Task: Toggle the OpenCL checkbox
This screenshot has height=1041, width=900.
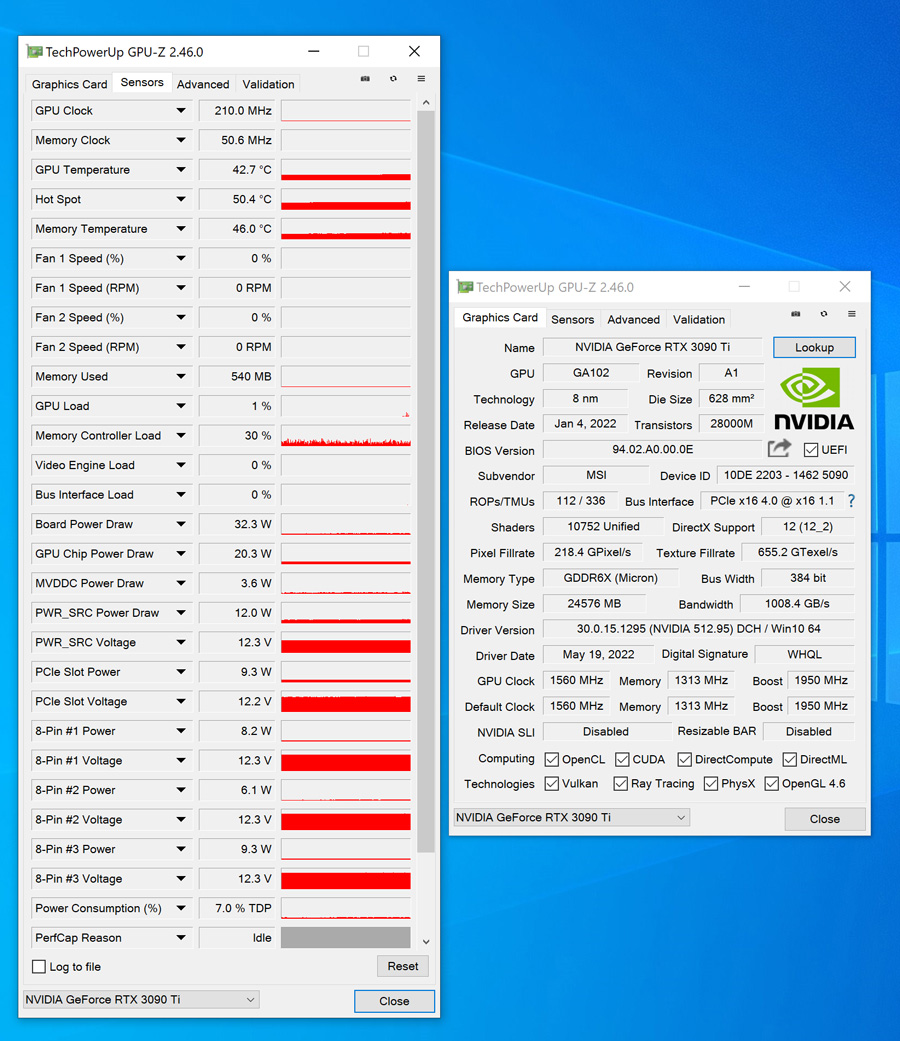Action: [x=552, y=760]
